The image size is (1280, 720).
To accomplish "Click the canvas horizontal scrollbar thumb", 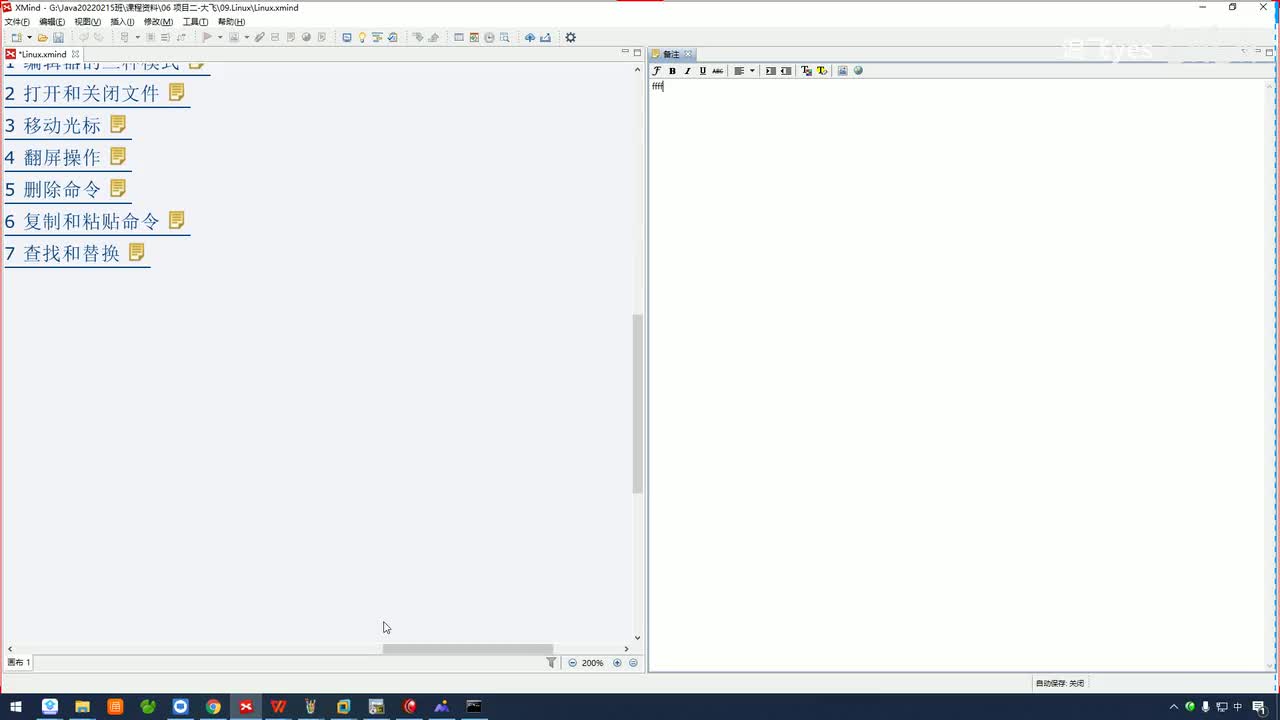I will coord(467,649).
